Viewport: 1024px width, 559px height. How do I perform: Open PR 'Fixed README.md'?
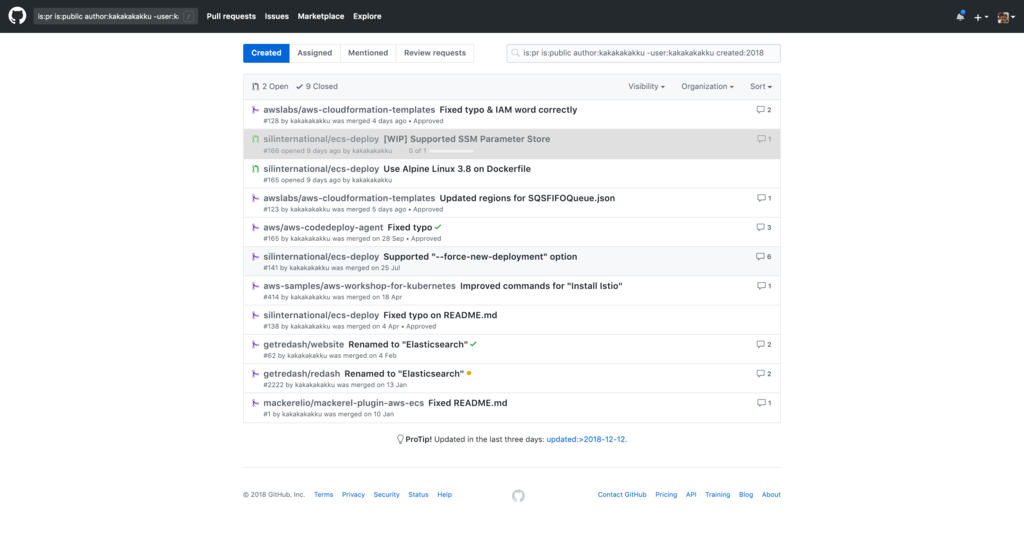[x=468, y=403]
